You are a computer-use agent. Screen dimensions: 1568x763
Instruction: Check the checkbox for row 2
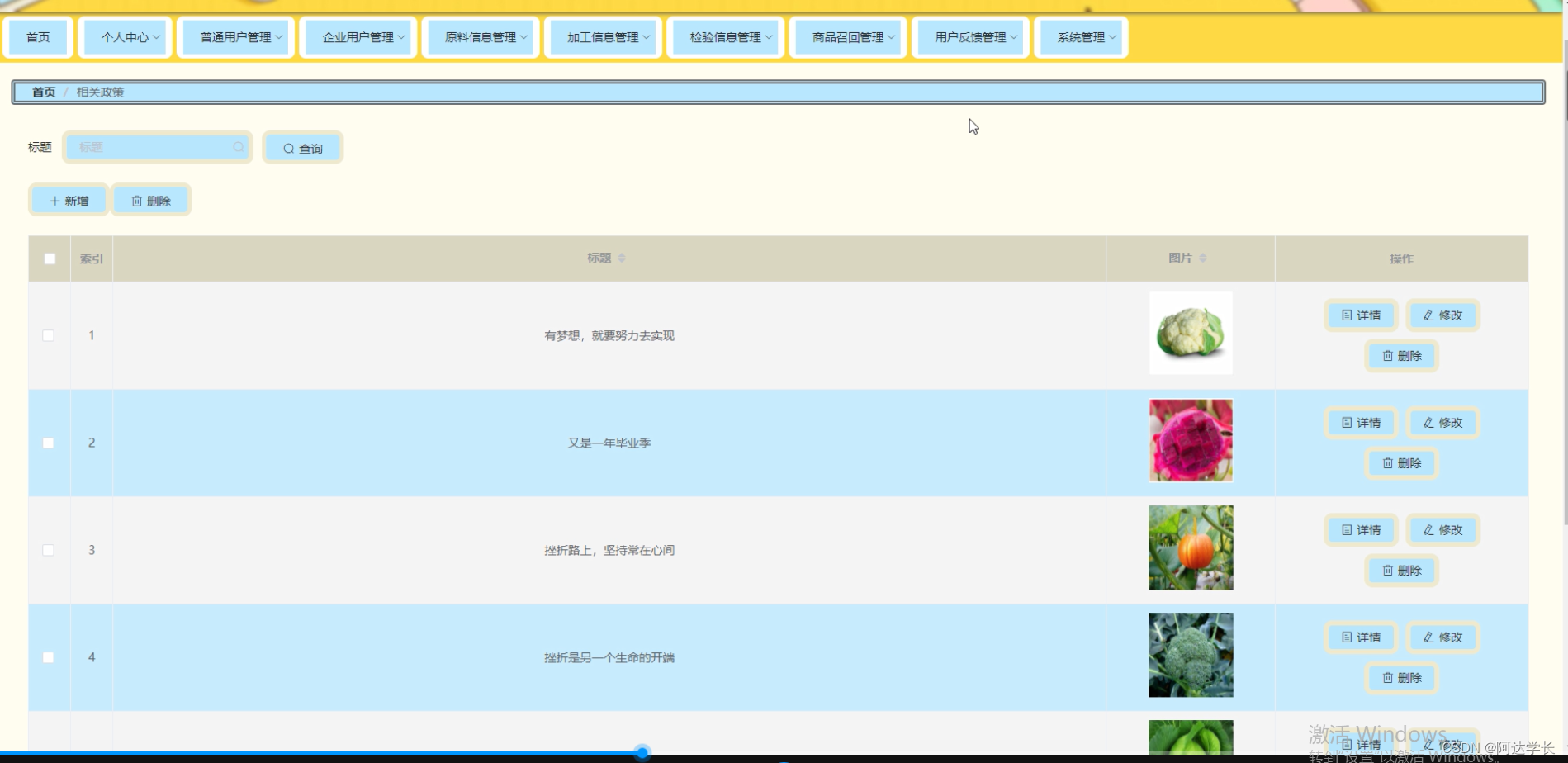(48, 443)
